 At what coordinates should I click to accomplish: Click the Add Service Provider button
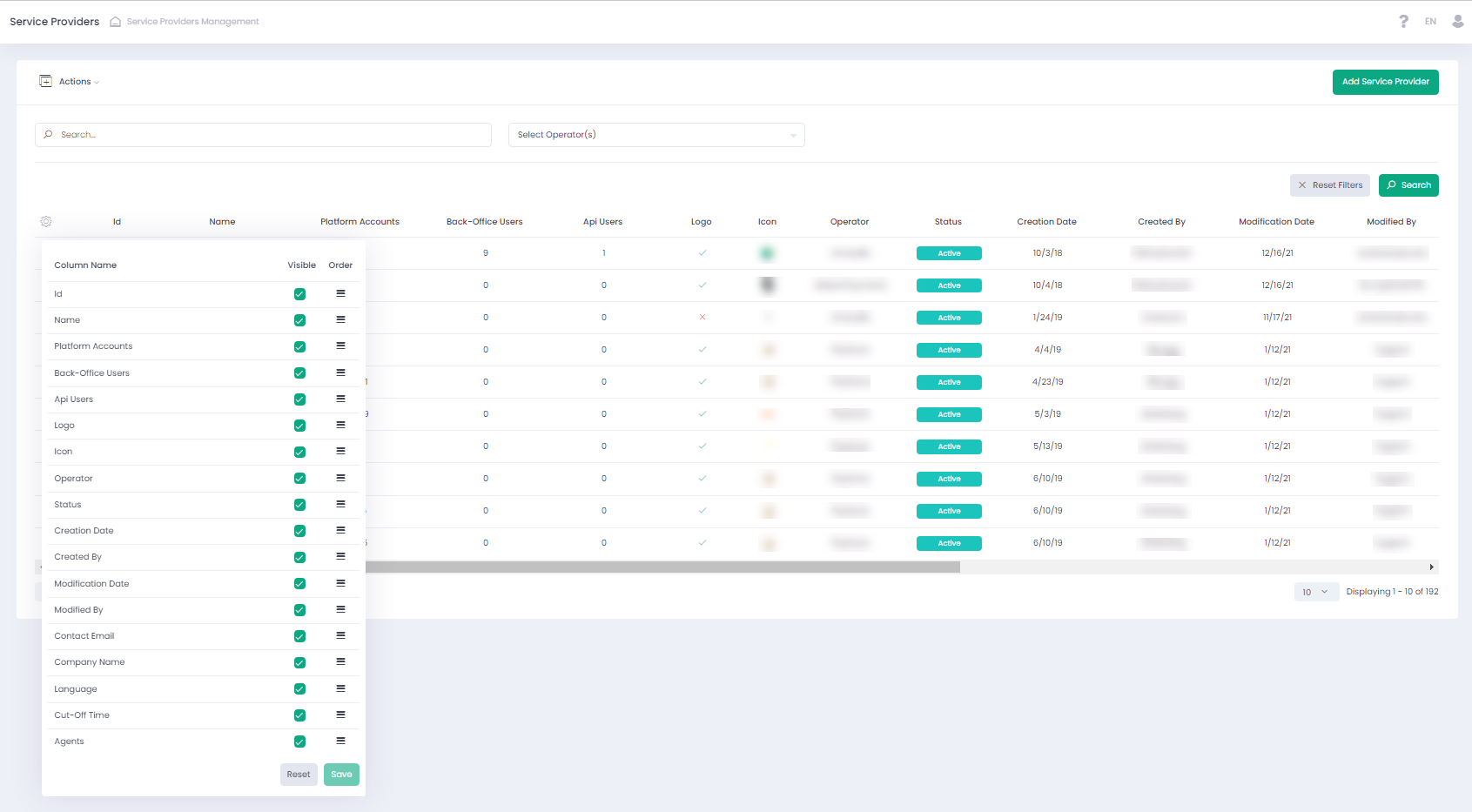(1385, 82)
